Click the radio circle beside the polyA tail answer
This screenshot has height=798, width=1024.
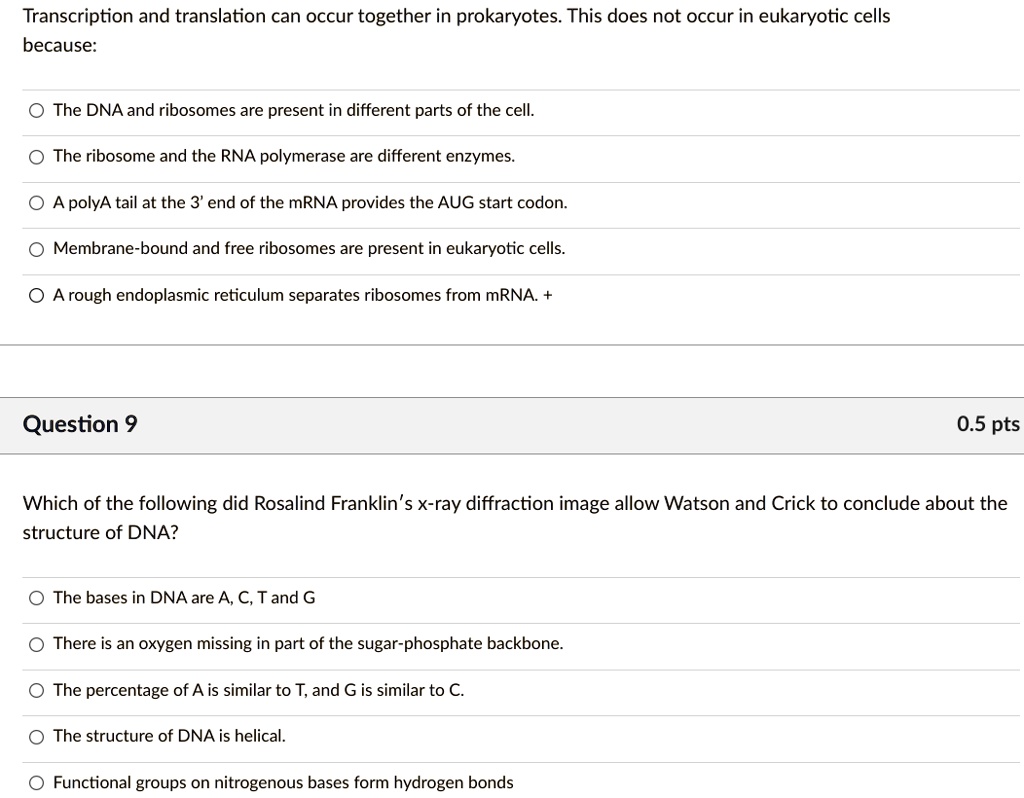pyautogui.click(x=35, y=202)
